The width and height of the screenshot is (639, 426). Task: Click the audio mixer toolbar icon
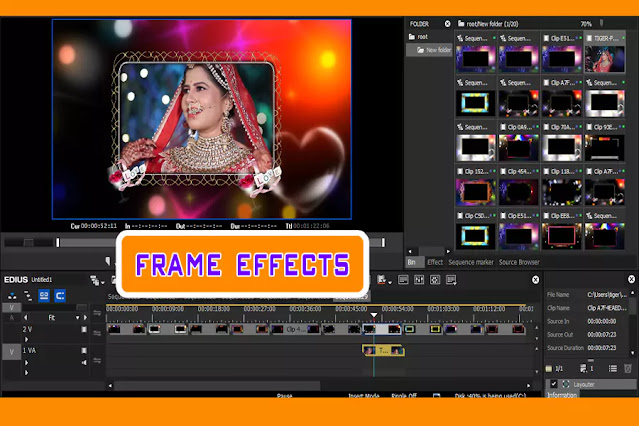point(419,280)
